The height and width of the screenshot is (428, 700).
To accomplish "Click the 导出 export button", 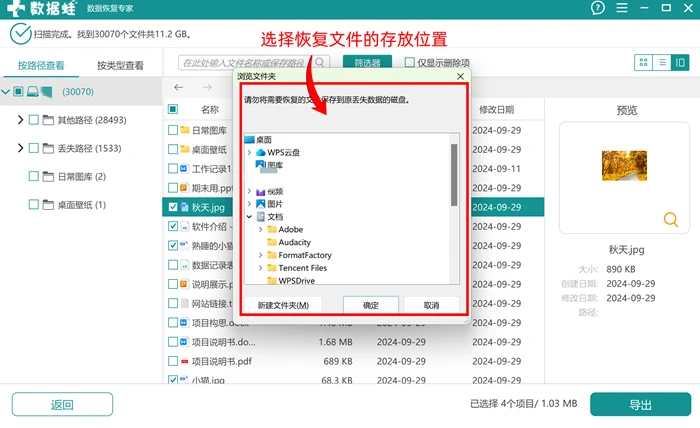I will point(640,404).
